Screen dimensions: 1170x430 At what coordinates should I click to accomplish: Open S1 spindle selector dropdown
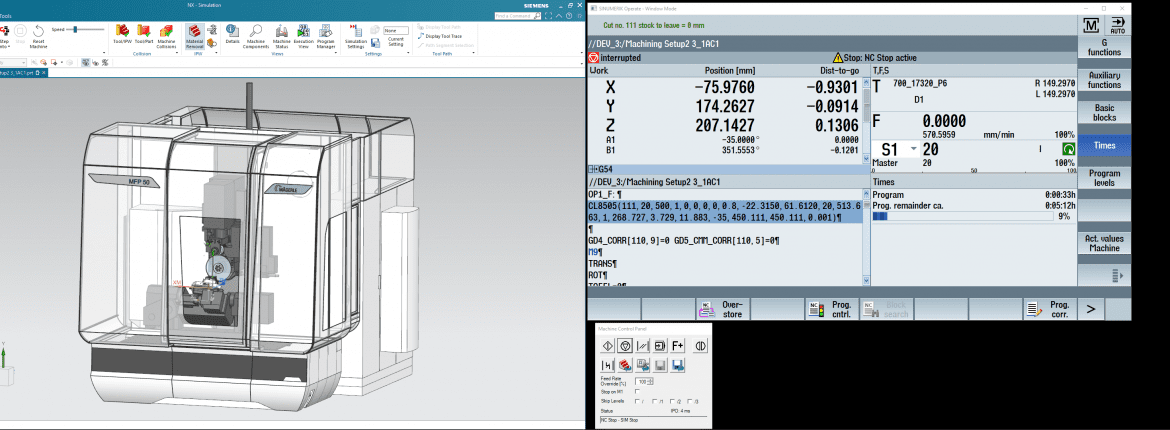[x=913, y=149]
